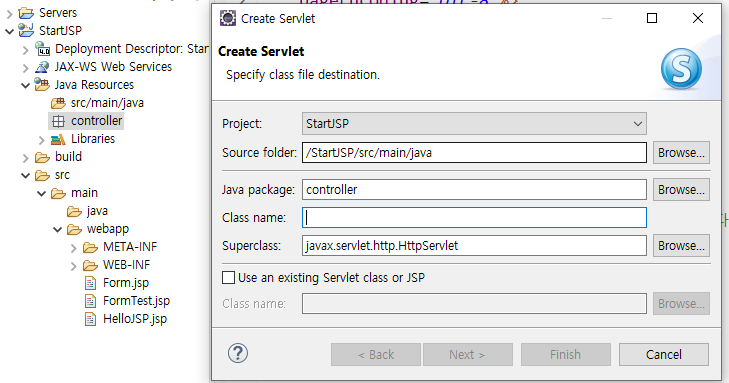Click the src folder icon

pos(42,175)
